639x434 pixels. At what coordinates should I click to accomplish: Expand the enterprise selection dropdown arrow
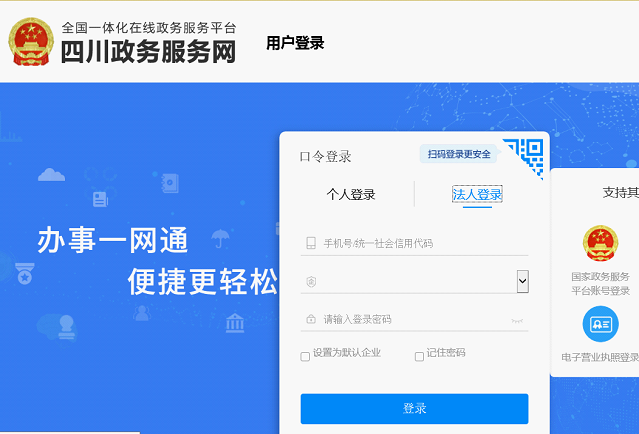(522, 281)
